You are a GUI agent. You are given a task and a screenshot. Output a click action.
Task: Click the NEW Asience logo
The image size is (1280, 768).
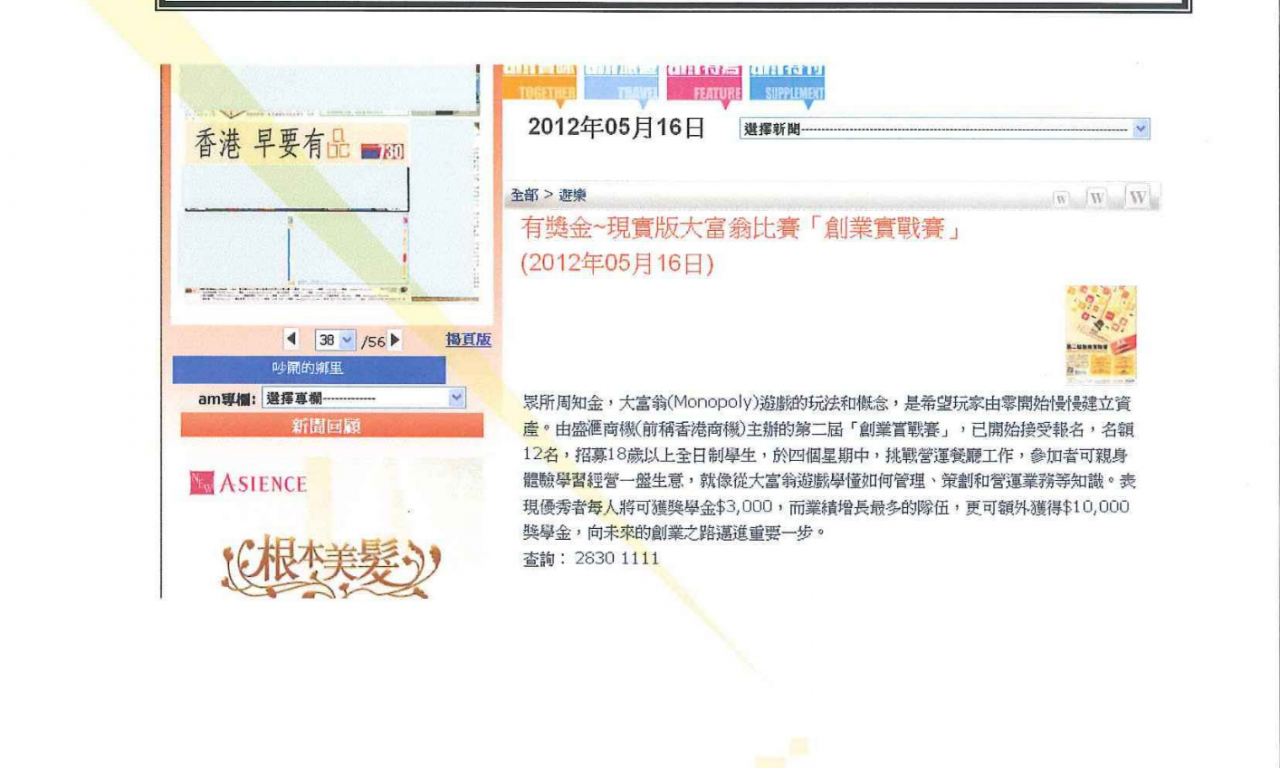(x=247, y=484)
